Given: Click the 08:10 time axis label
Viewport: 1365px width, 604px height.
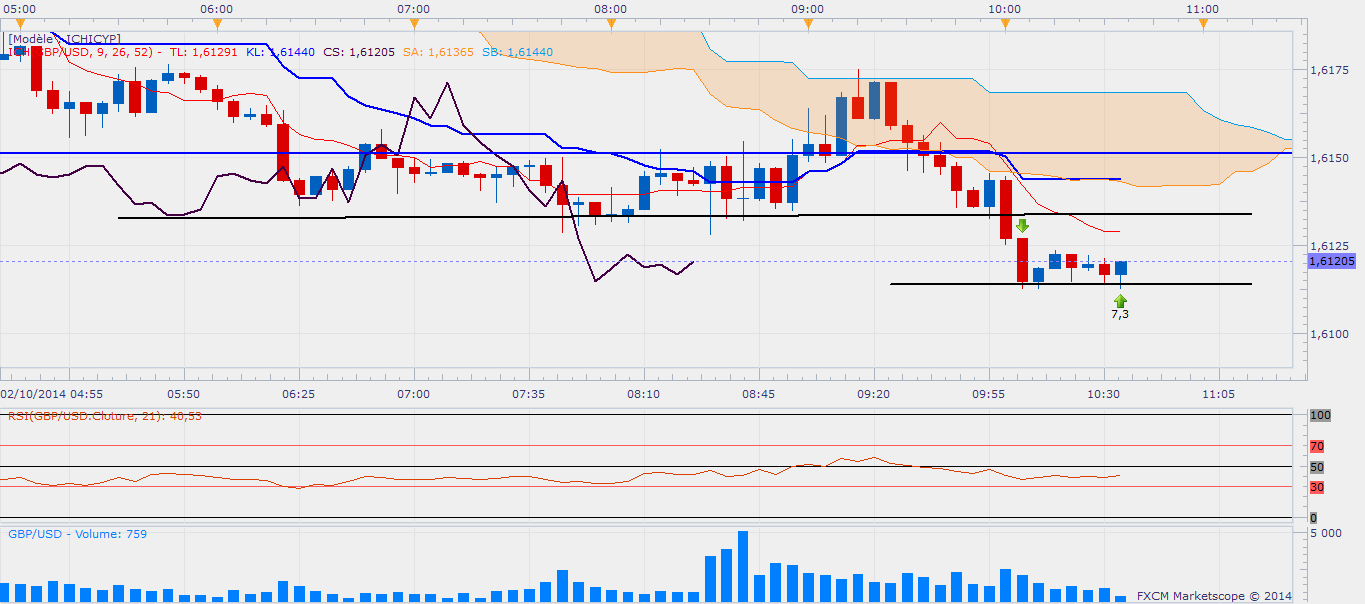Looking at the screenshot, I should pyautogui.click(x=643, y=394).
